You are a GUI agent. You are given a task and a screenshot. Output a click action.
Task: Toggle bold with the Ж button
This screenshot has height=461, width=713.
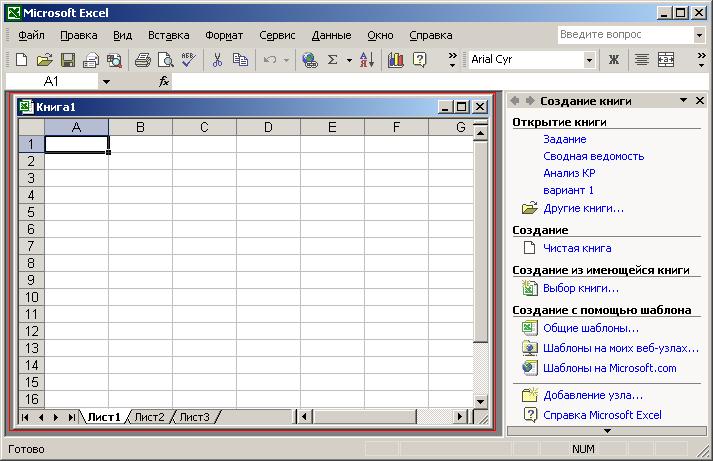tap(613, 60)
